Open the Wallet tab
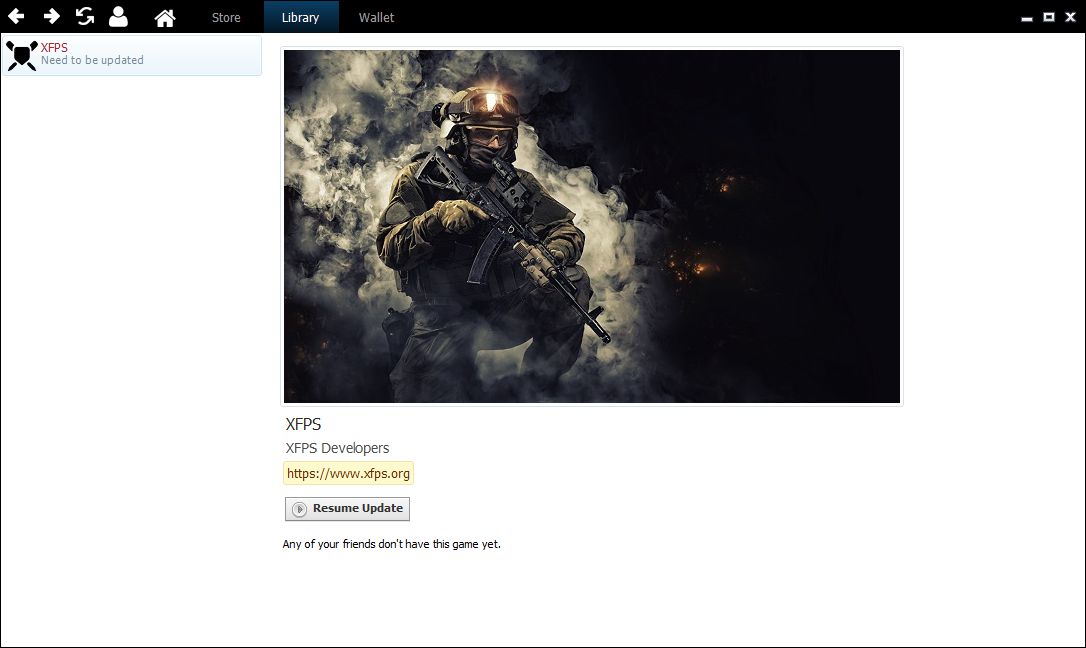Screen dimensions: 1086x648 (376, 17)
